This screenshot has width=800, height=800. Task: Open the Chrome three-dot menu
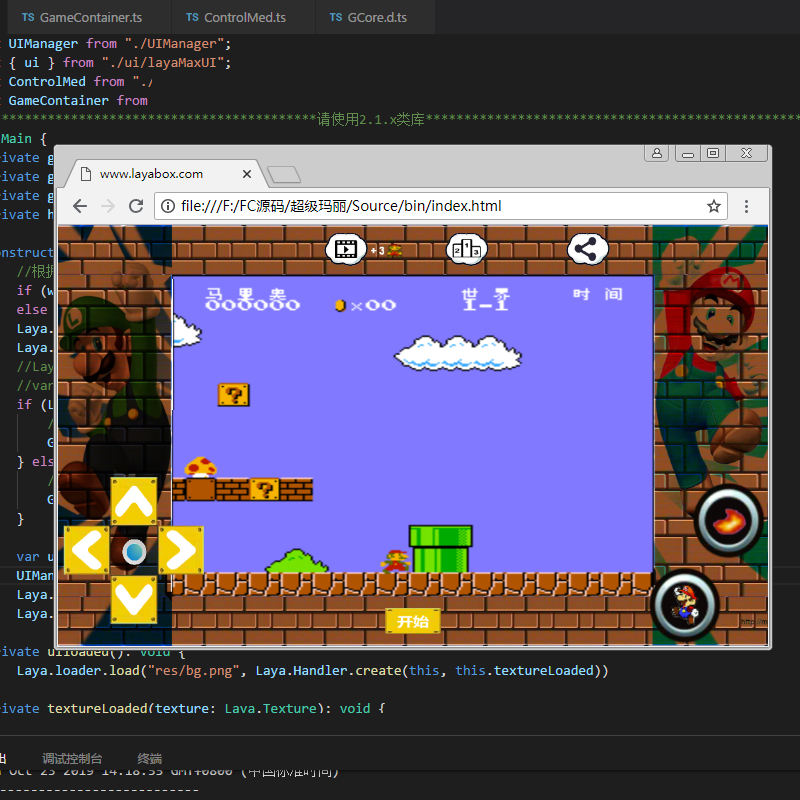[x=746, y=206]
